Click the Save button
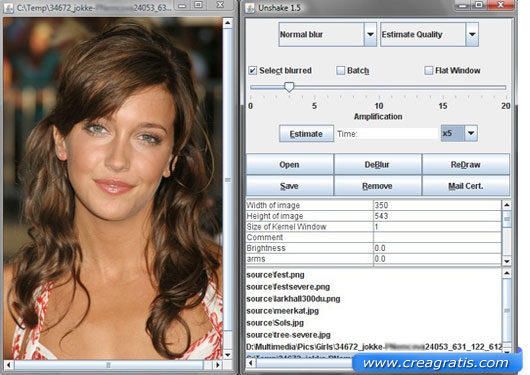Image resolution: width=530 pixels, height=375 pixels. pyautogui.click(x=289, y=186)
